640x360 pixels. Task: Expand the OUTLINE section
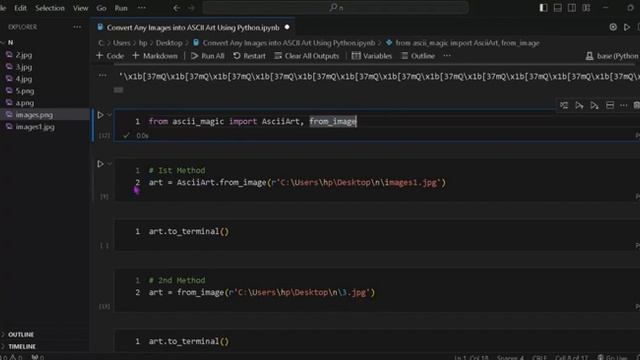pyautogui.click(x=21, y=334)
